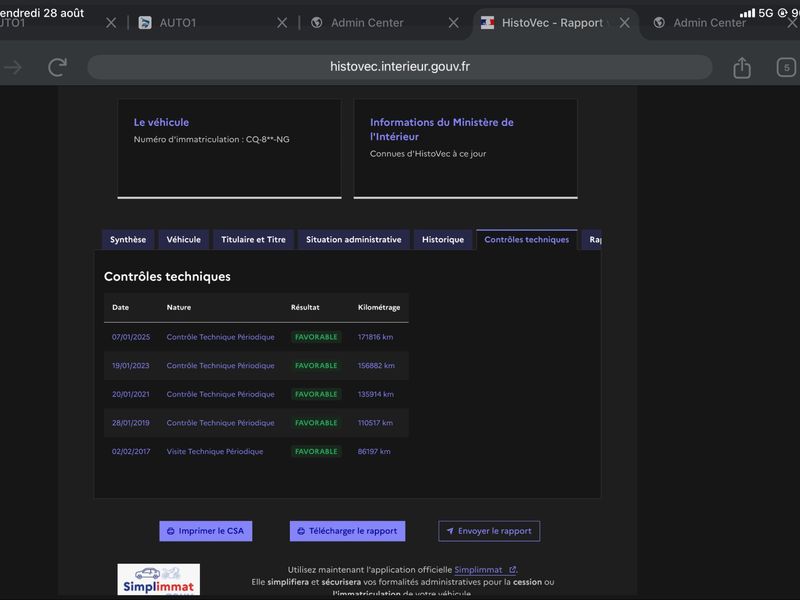Click the date 02/02/2017

pos(131,451)
